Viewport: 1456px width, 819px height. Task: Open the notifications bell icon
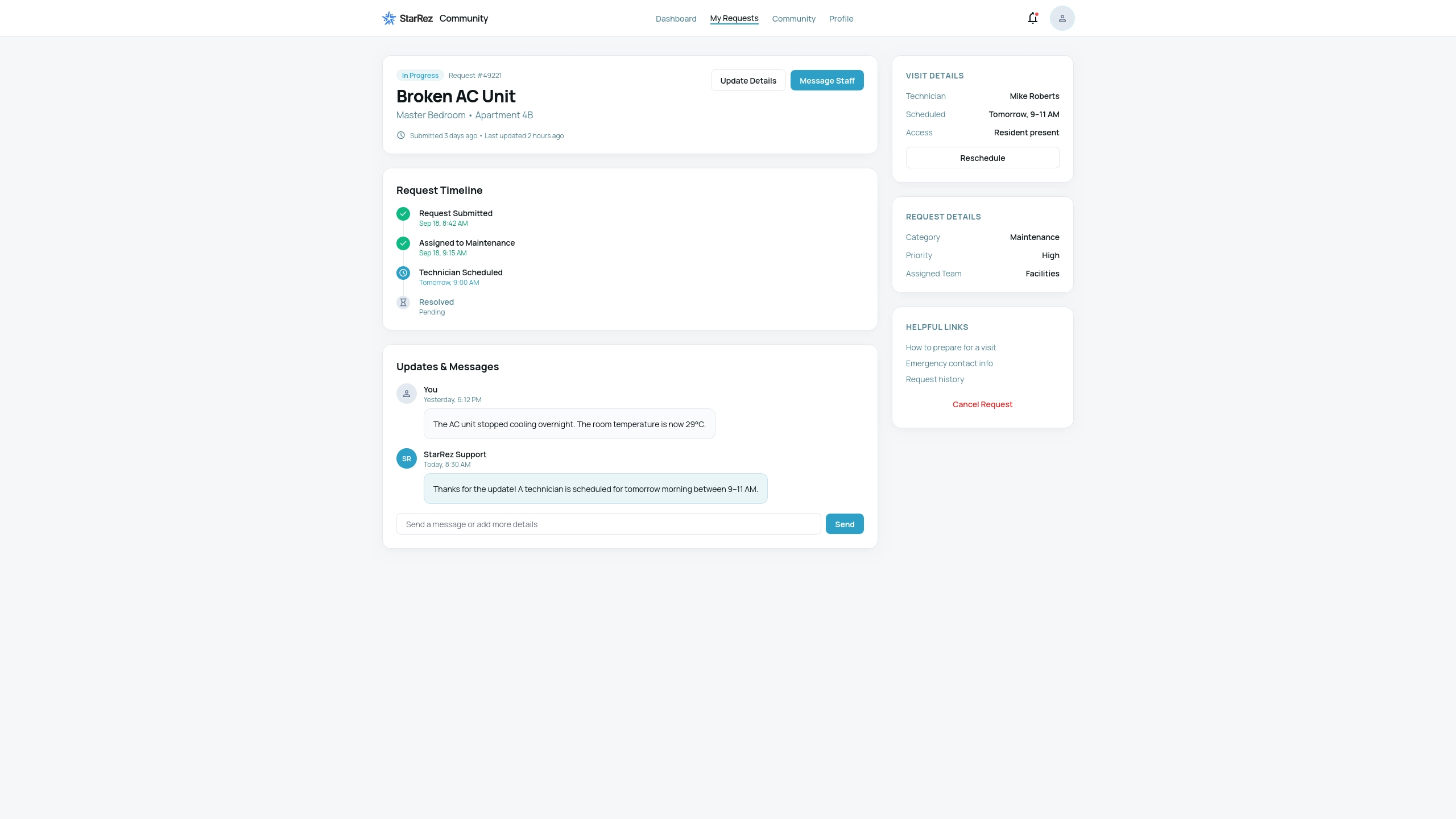click(x=1033, y=18)
